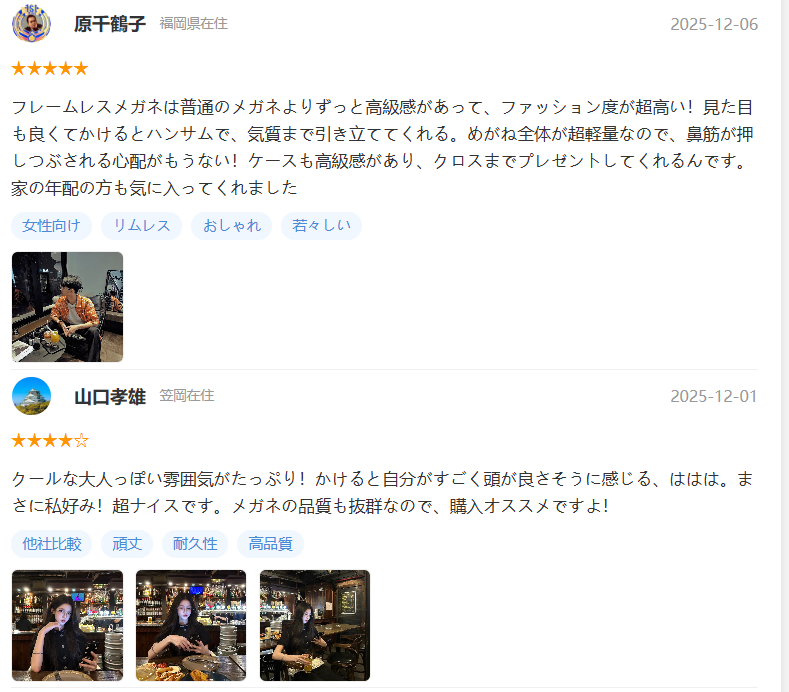Open first bar photo in 山口孝雄's review
Screen dimensions: 789x692
(x=67, y=626)
